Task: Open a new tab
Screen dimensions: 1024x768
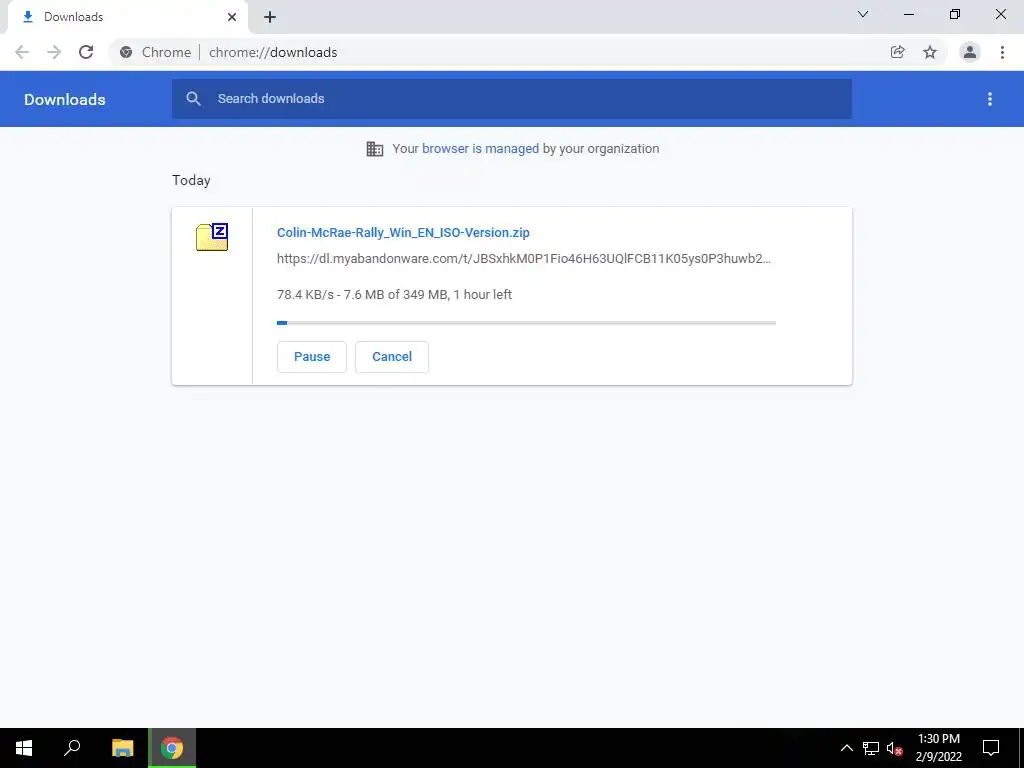Action: pyautogui.click(x=270, y=17)
